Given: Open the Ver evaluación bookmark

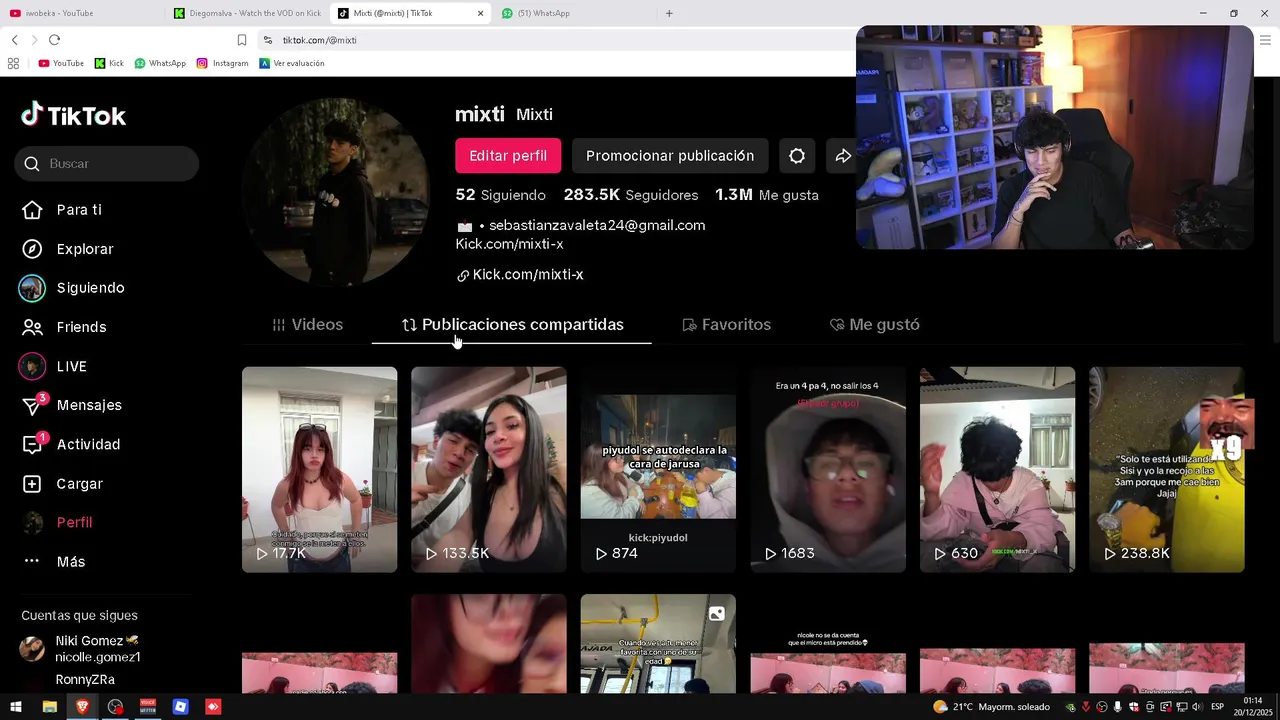Looking at the screenshot, I should click(x=292, y=63).
